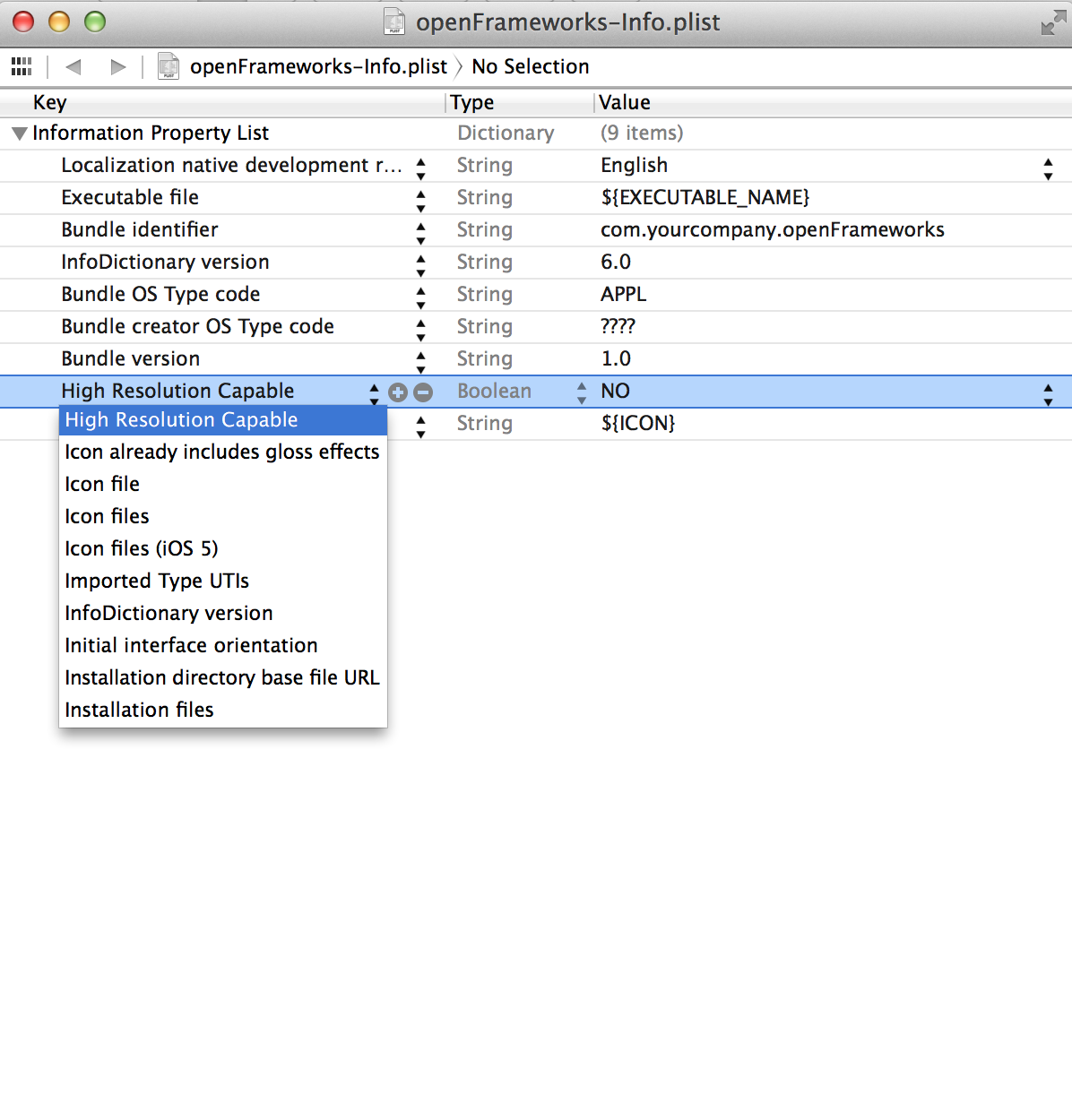Select the InfoDictionary version key in table

pyautogui.click(x=165, y=262)
